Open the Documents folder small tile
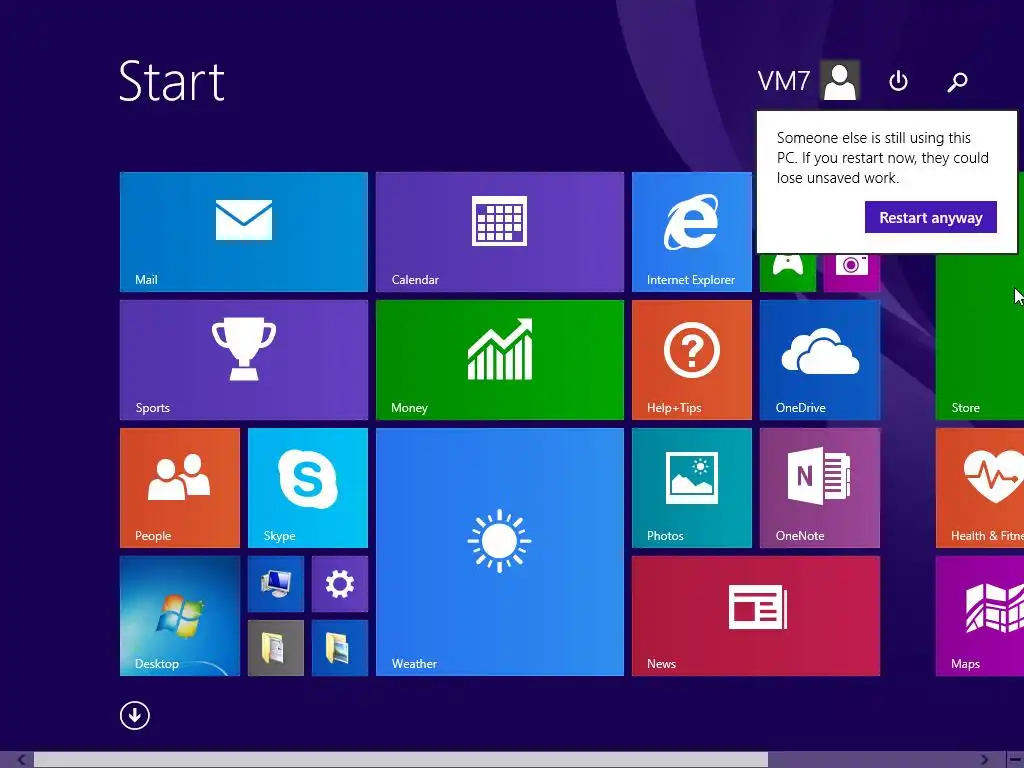This screenshot has height=768, width=1024. click(x=276, y=648)
